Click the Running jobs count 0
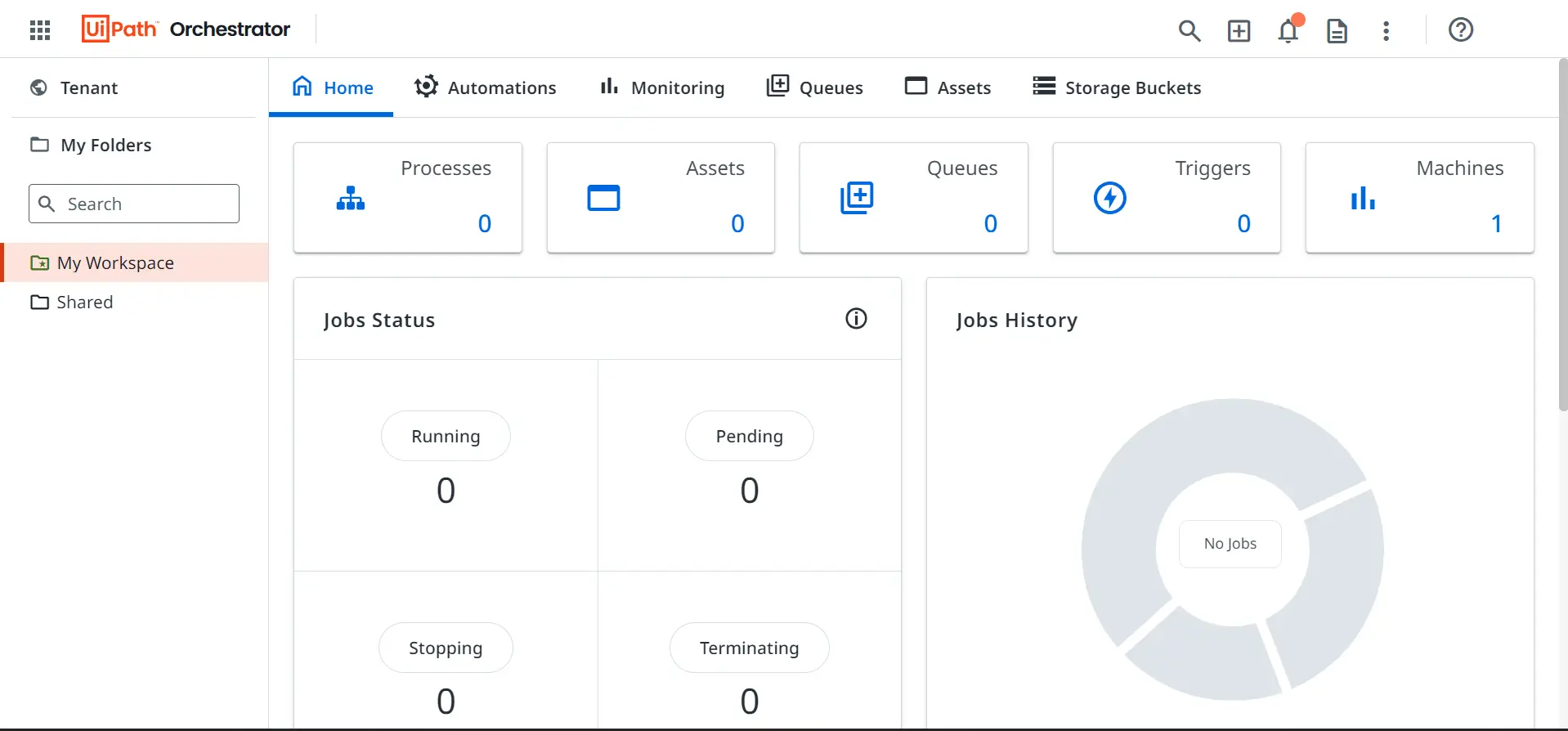 446,491
